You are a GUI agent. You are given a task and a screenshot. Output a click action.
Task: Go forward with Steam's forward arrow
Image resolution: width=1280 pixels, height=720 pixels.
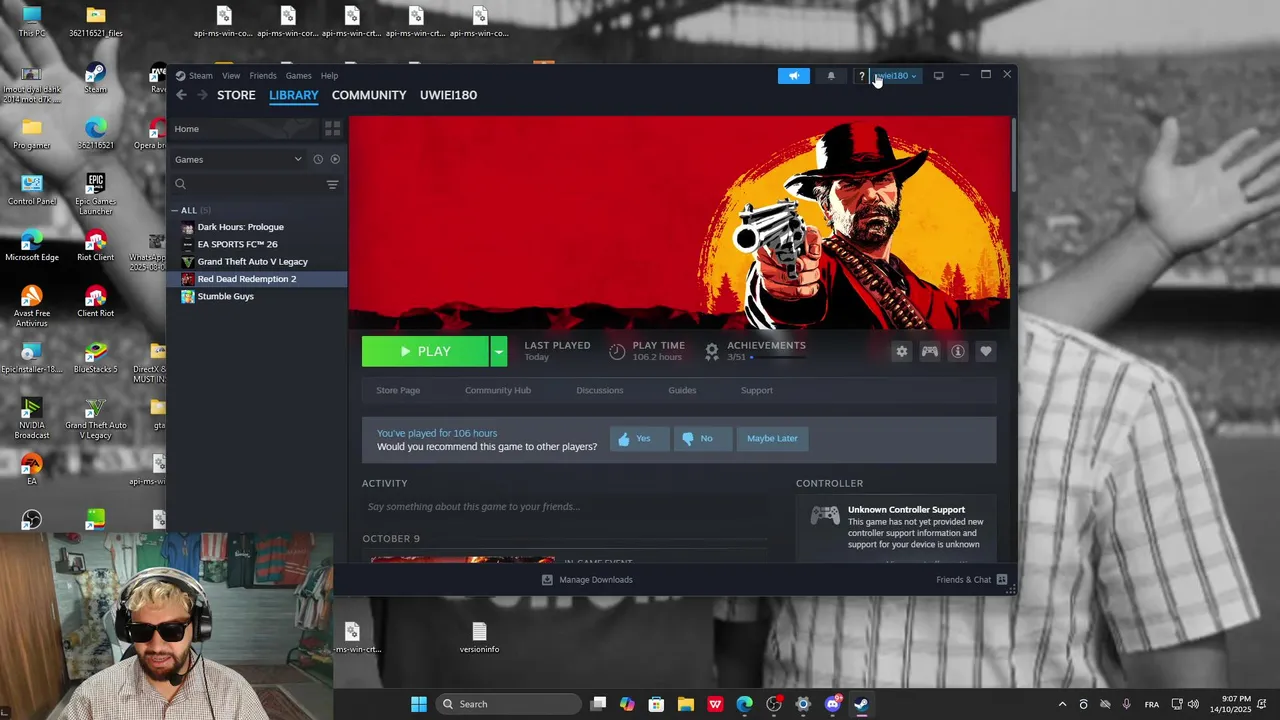(x=202, y=95)
